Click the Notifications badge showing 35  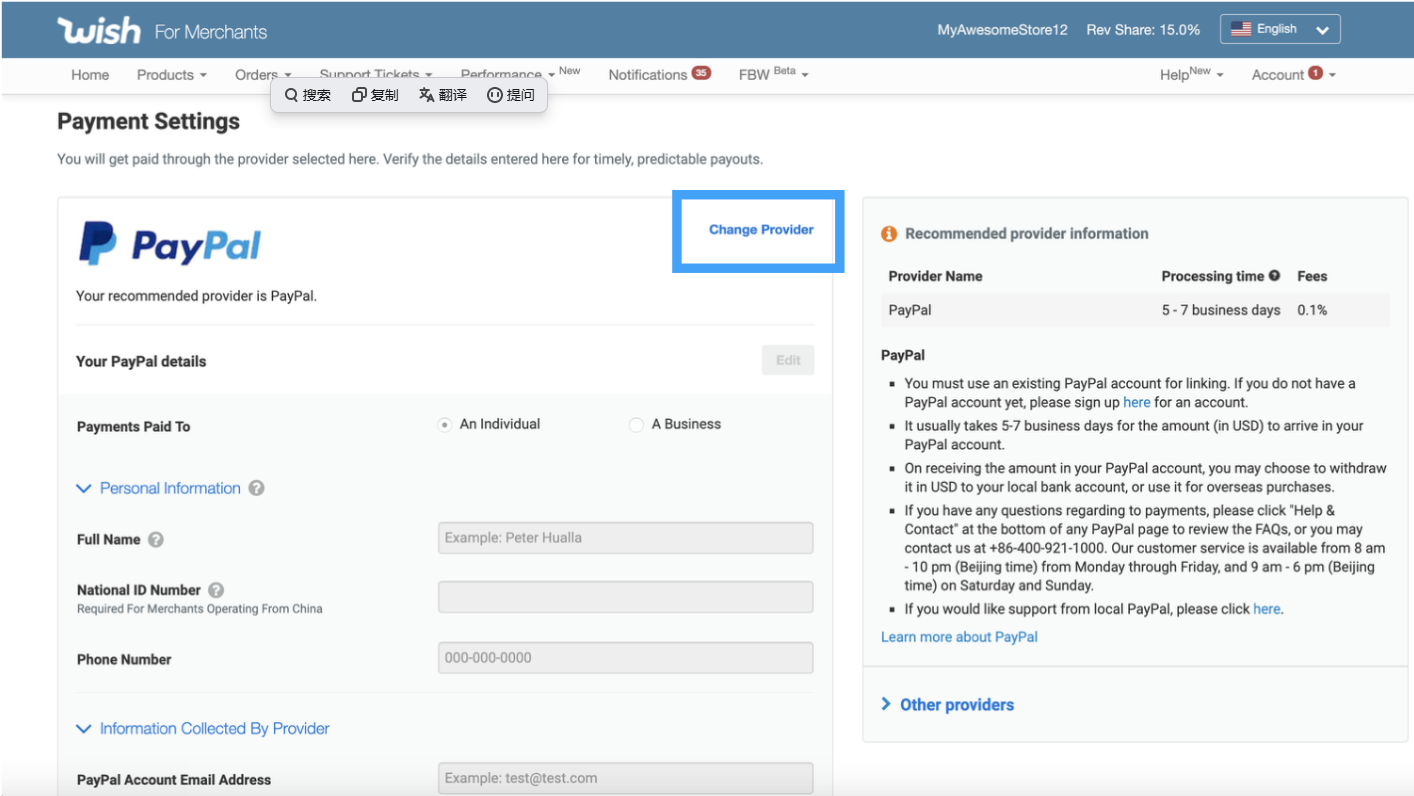[701, 73]
